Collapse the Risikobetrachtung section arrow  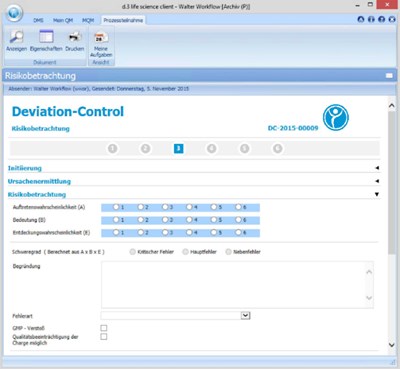(377, 194)
